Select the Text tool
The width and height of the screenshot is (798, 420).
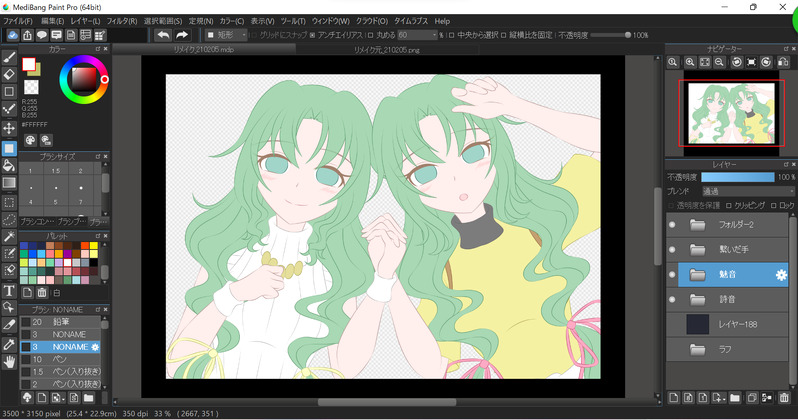coord(9,291)
